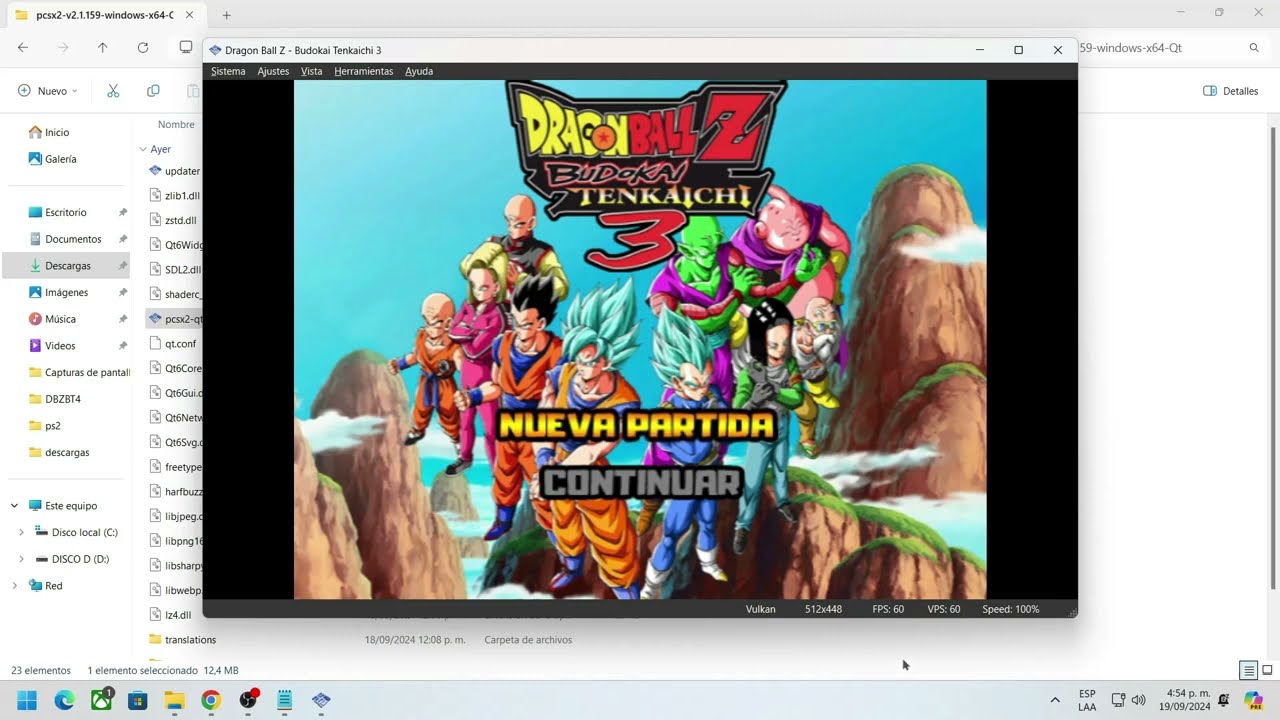Image resolution: width=1280 pixels, height=720 pixels.
Task: Click the Speed: 100% status entry
Action: (x=1010, y=609)
